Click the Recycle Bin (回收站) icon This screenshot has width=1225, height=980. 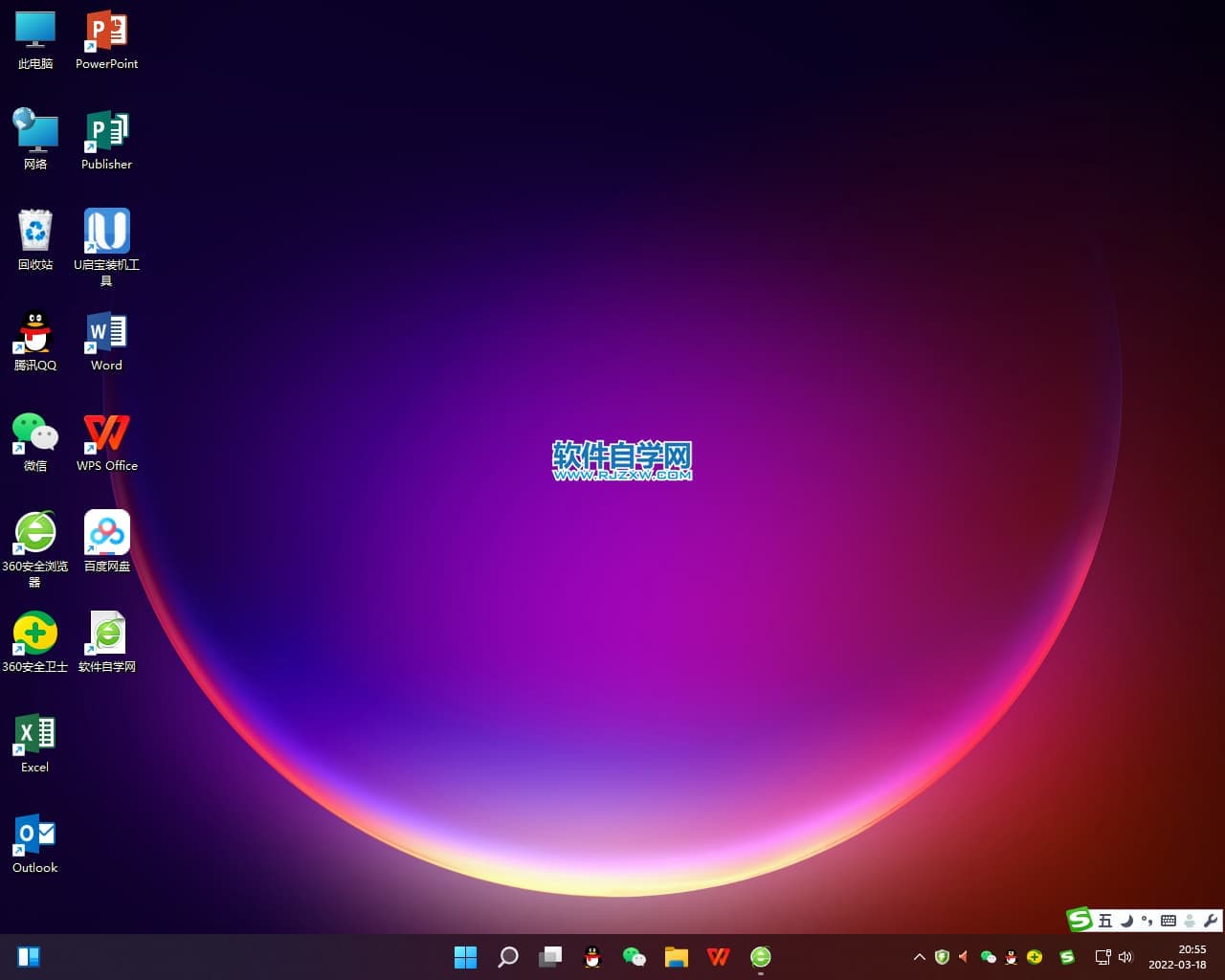tap(35, 233)
